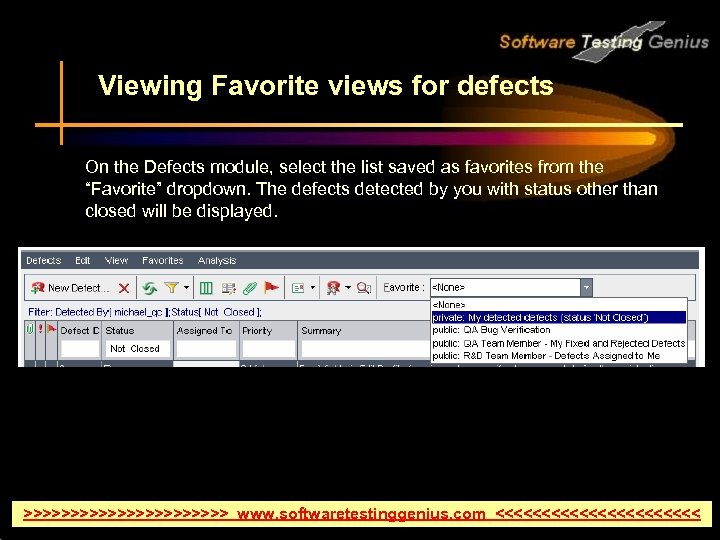Select R&D Team Member Defects Assigned to Me
Screen dimensions: 720x540
[559, 355]
